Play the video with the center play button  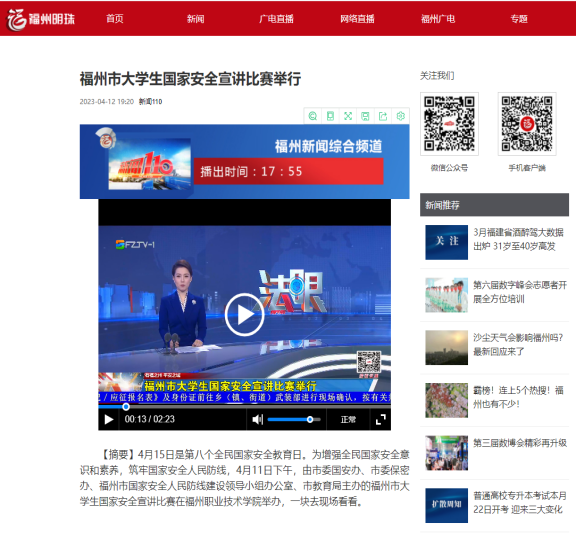pos(244,315)
